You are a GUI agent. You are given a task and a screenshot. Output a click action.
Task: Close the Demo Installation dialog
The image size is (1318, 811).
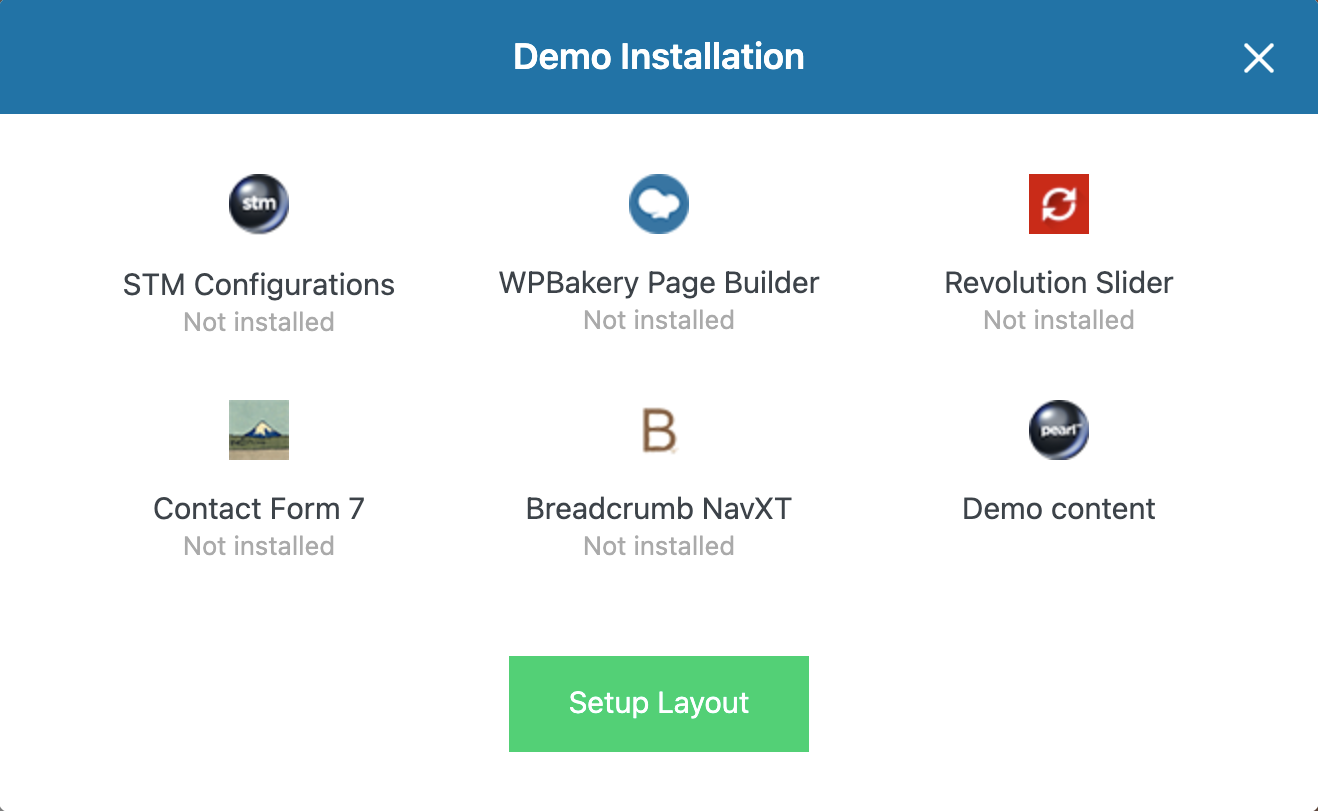[x=1259, y=58]
